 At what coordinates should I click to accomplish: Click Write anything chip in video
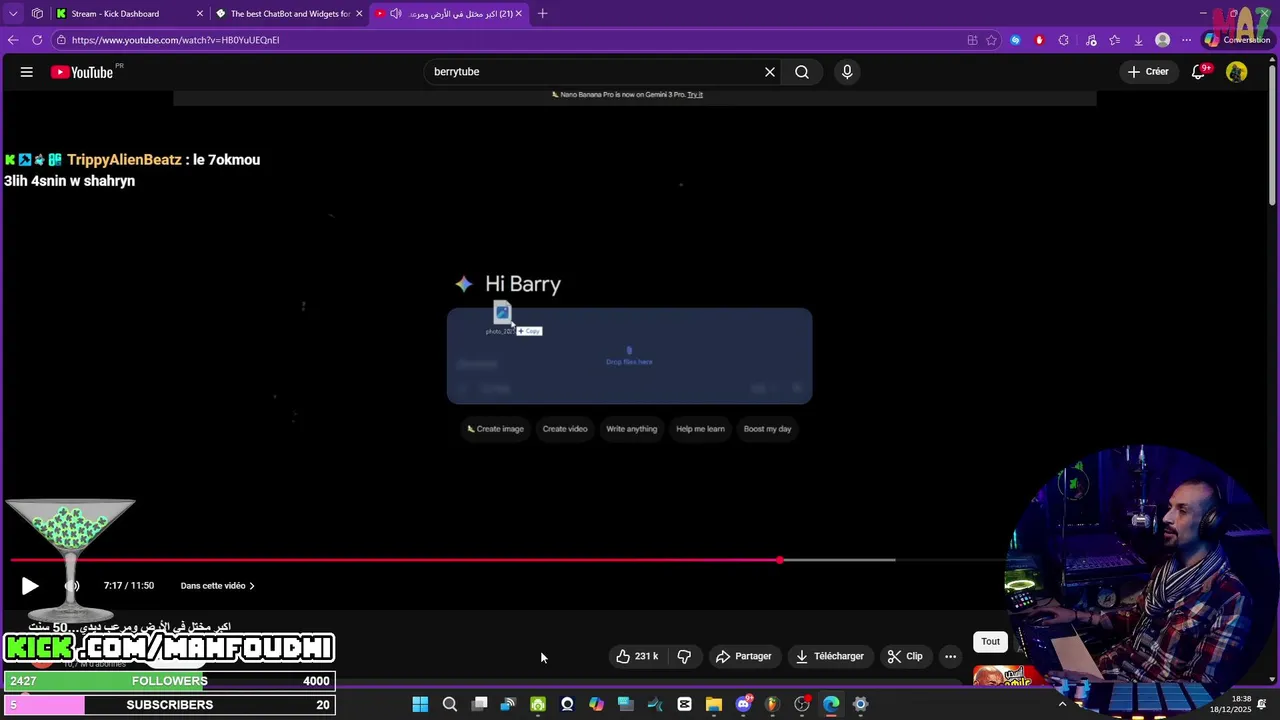click(x=632, y=429)
